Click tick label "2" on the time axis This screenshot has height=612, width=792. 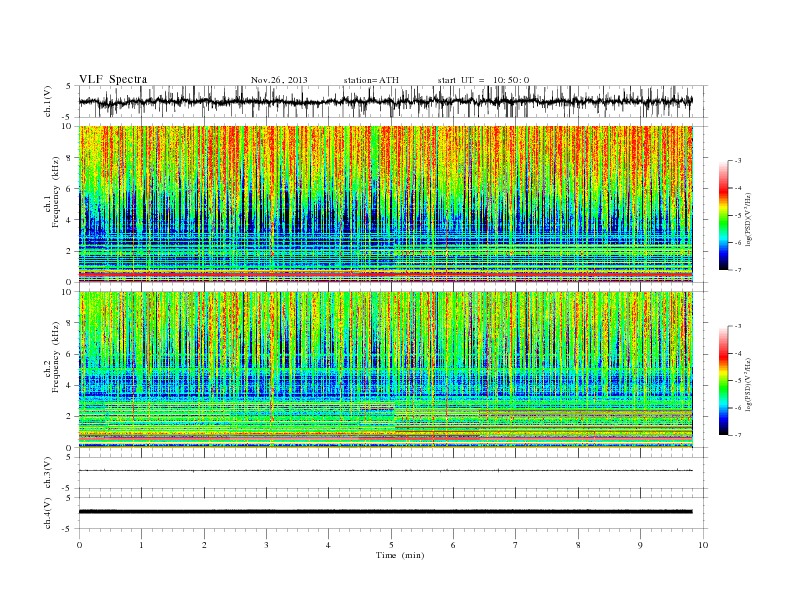[x=204, y=545]
